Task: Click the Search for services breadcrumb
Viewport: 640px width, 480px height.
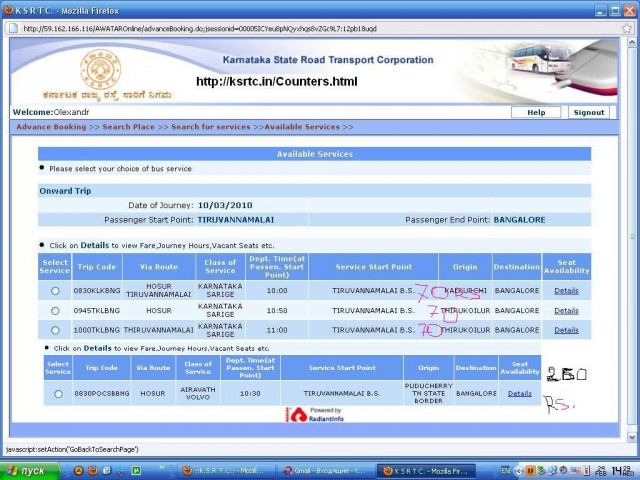Action: pos(210,127)
